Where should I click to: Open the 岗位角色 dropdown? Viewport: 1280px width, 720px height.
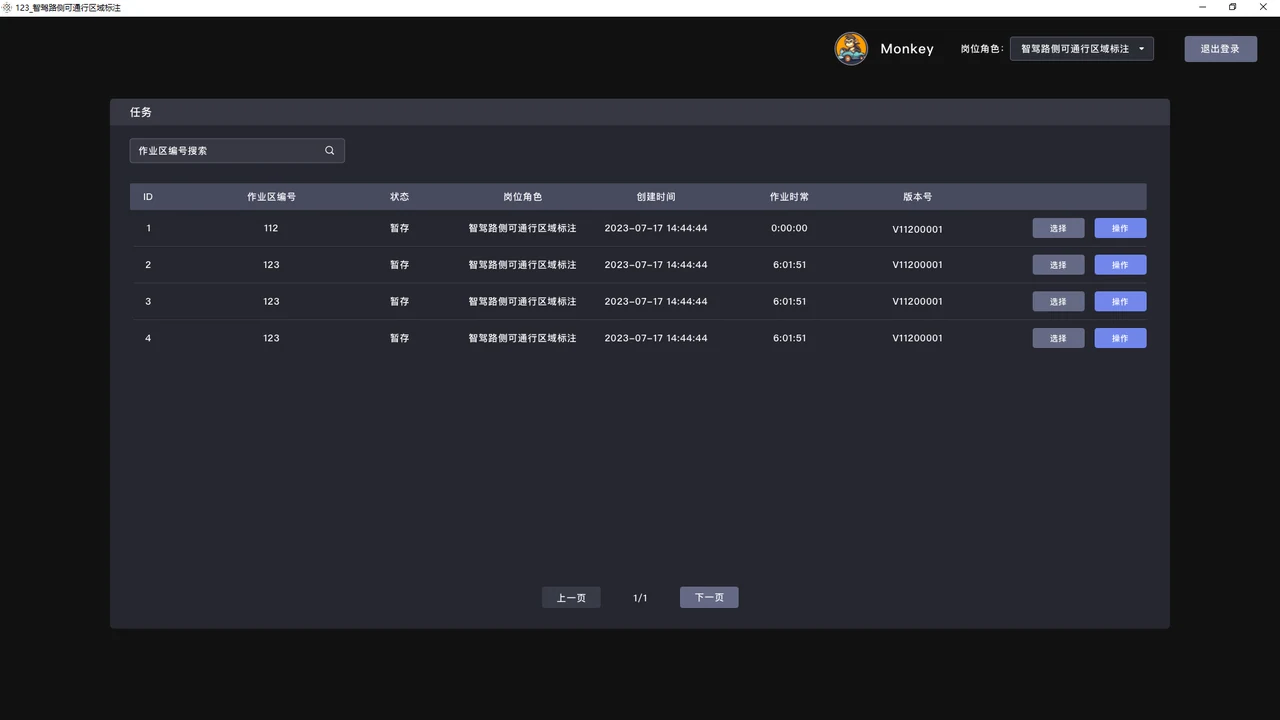[1082, 49]
